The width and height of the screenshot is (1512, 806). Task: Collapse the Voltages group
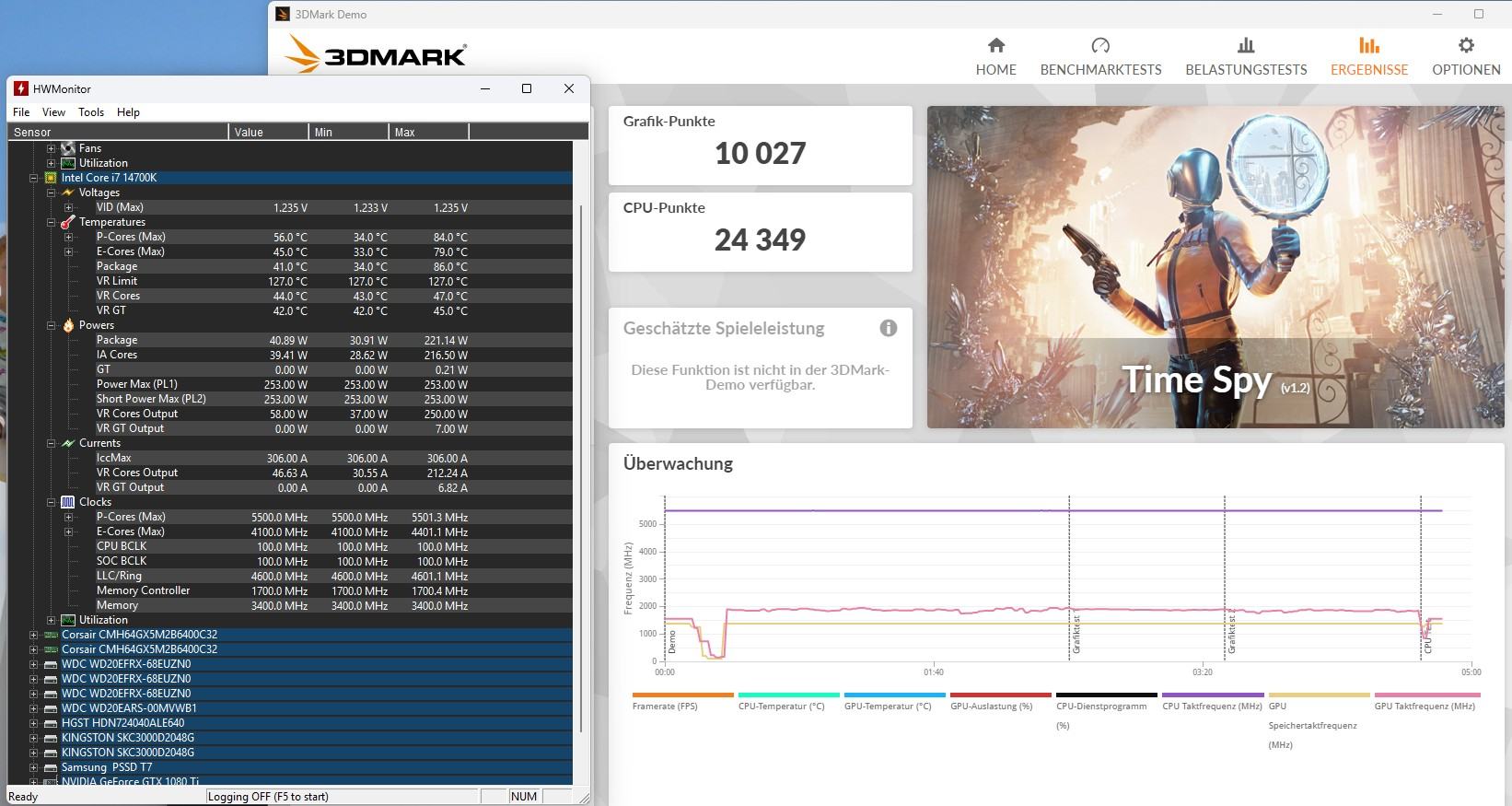tap(51, 193)
